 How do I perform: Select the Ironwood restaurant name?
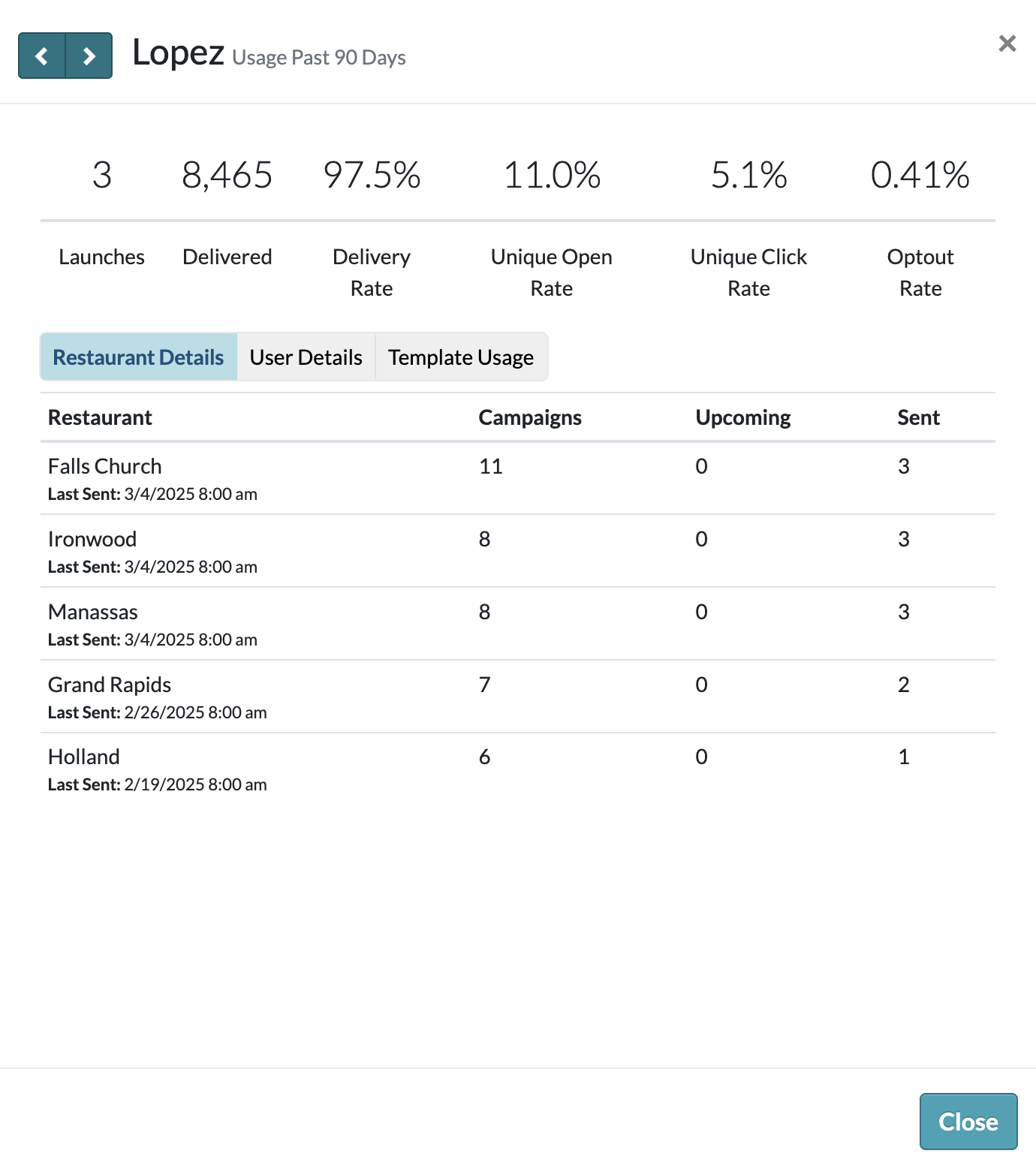pyautogui.click(x=92, y=539)
